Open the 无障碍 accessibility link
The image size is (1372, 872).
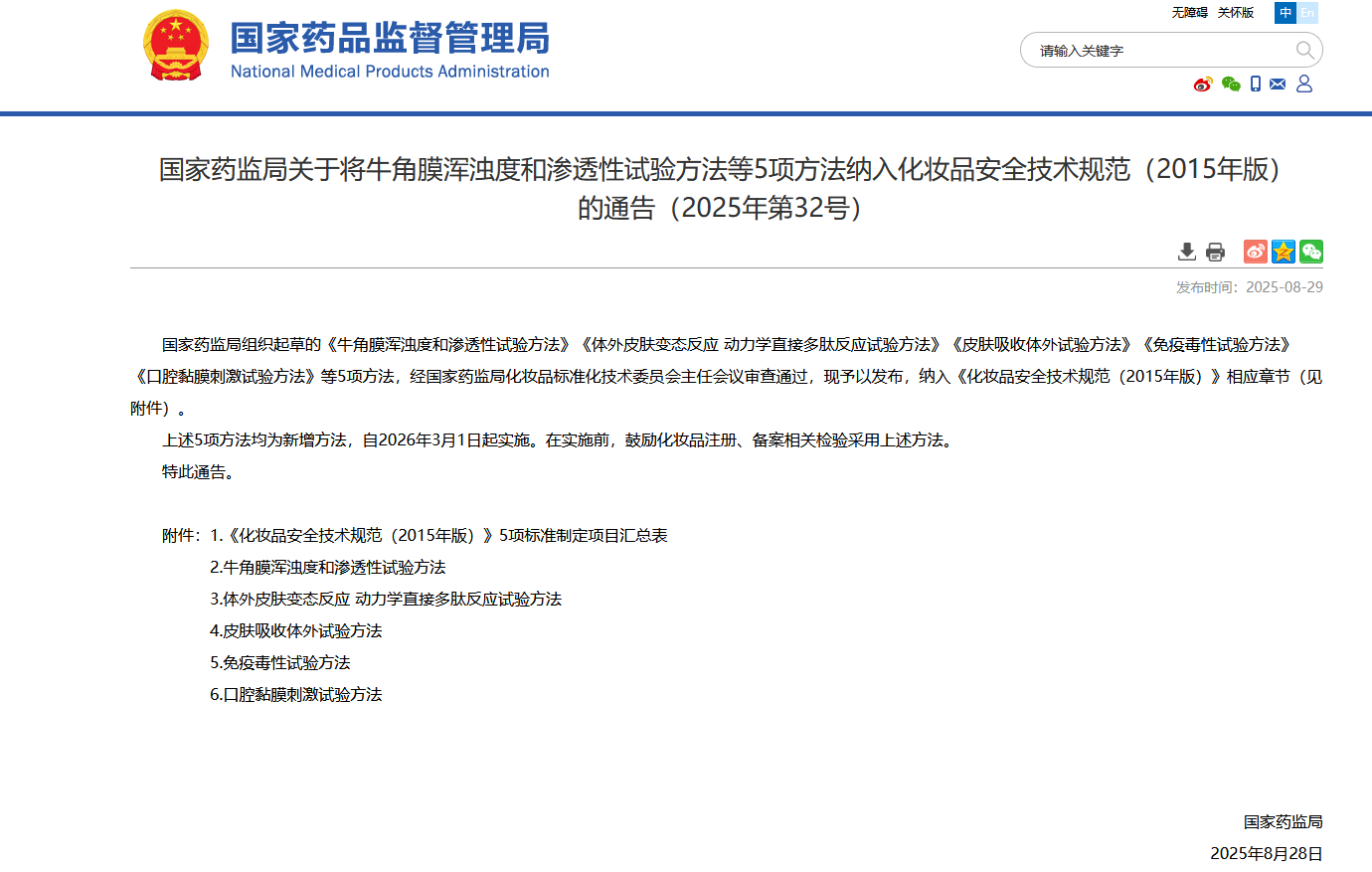pos(1189,13)
